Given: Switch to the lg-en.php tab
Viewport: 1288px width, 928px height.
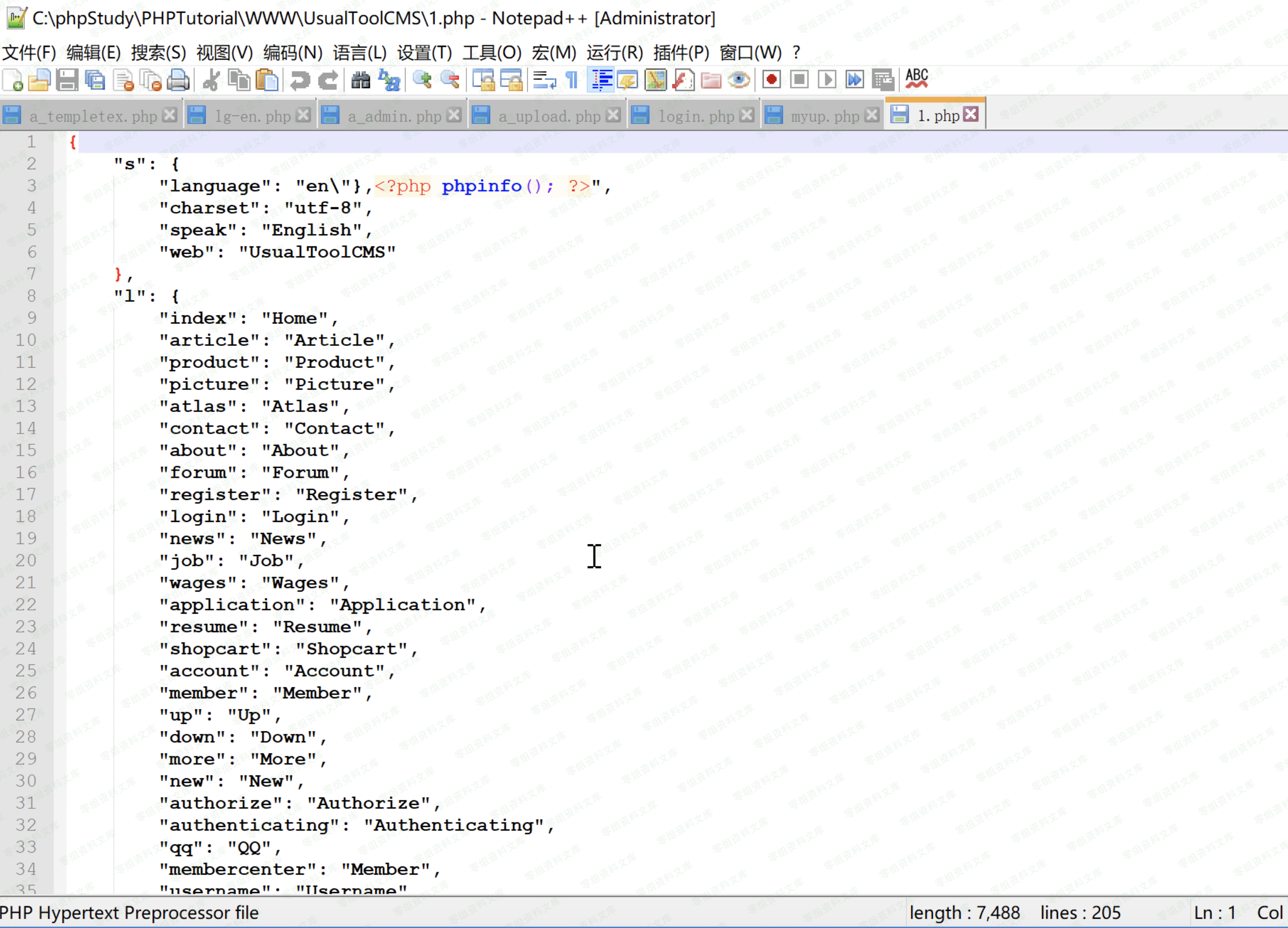Looking at the screenshot, I should click(x=252, y=116).
